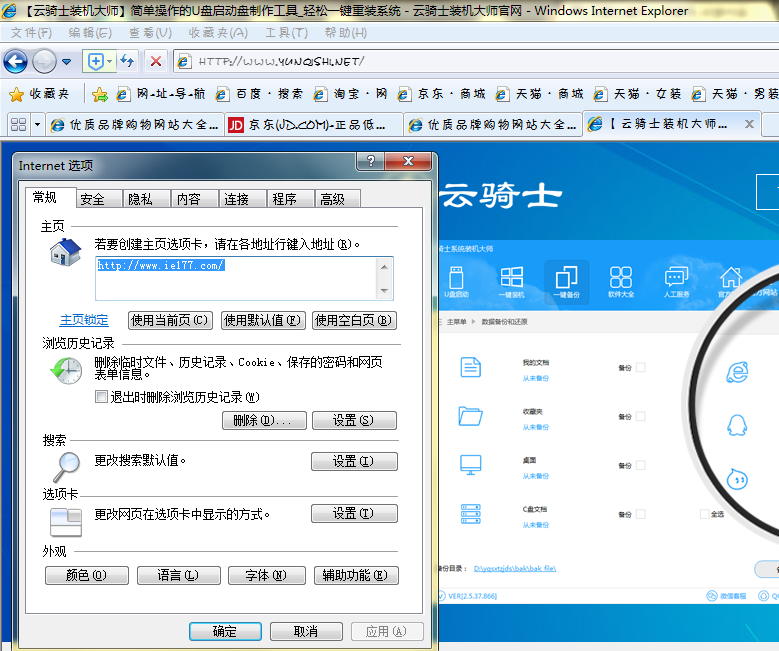Open tabs 设置(T) button
The image size is (779, 651).
[354, 513]
